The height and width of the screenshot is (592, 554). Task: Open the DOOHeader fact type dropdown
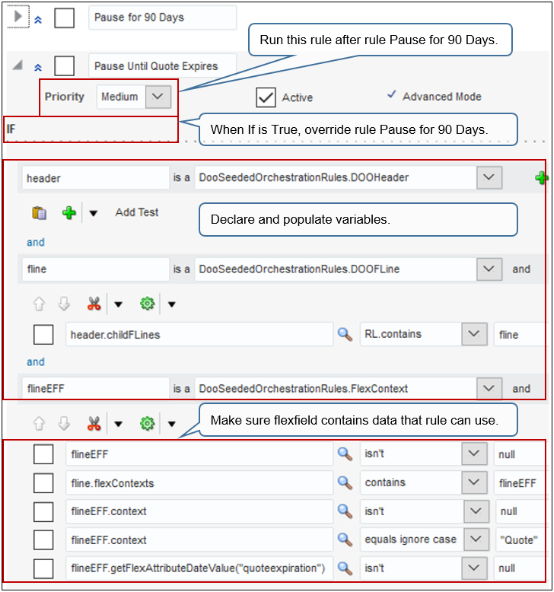click(489, 177)
